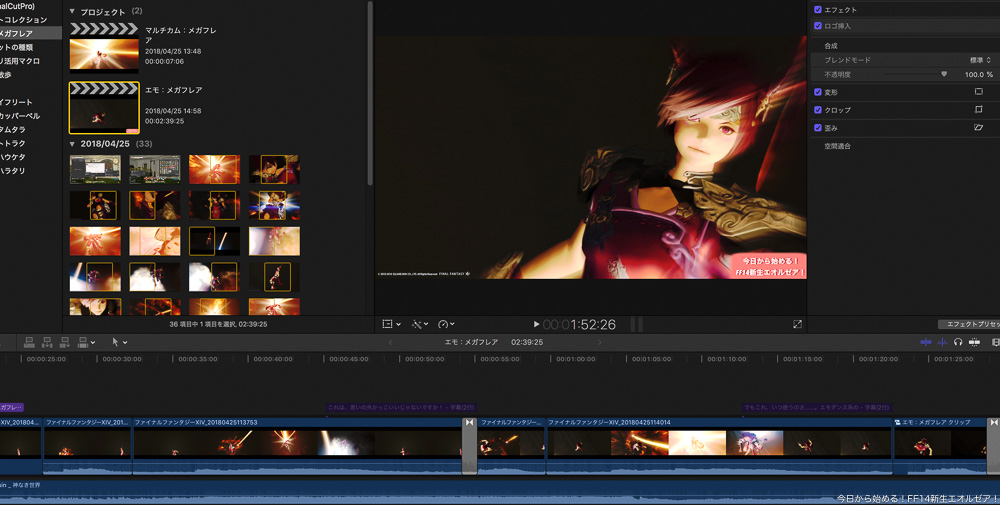Activate the 変形 on-screen transform icon
The width and height of the screenshot is (1000, 505).
[x=978, y=92]
